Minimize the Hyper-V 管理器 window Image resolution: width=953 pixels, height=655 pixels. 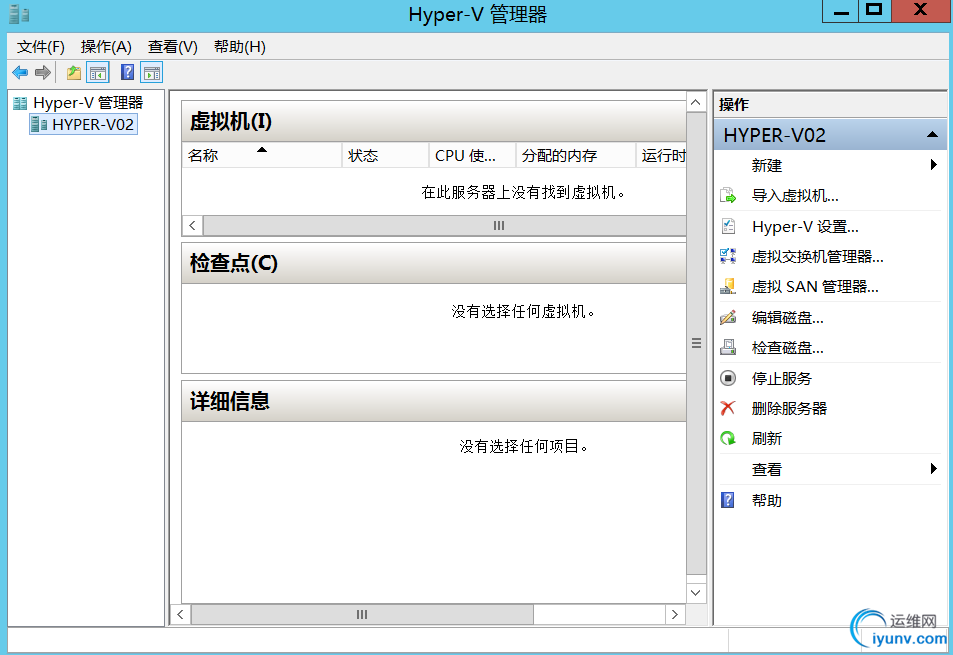click(x=841, y=10)
